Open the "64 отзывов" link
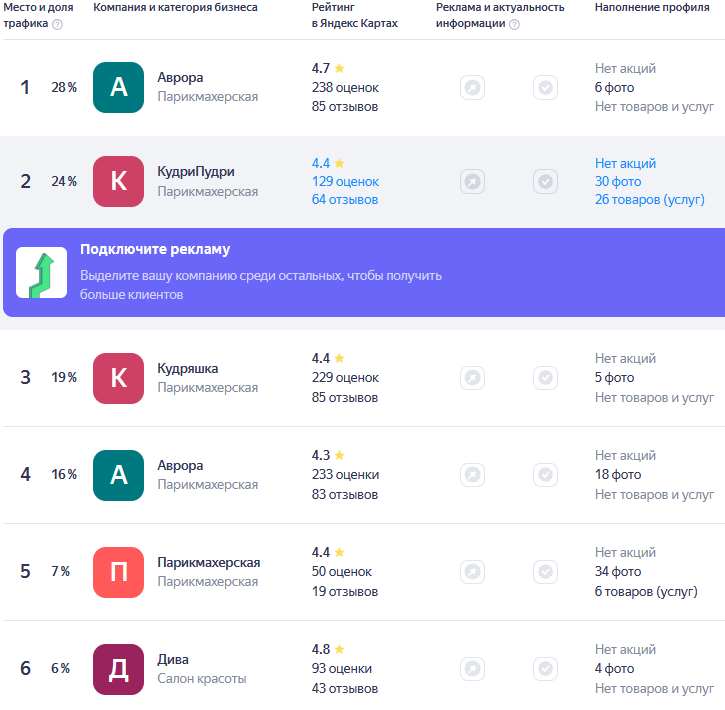 coord(345,199)
